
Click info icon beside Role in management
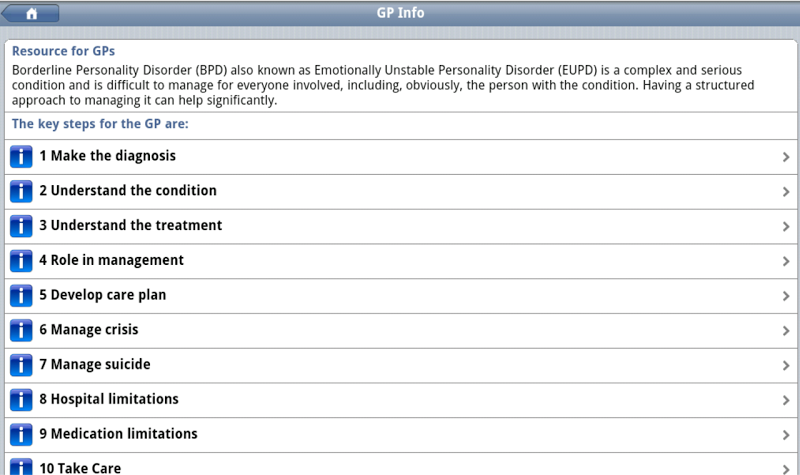tap(21, 261)
